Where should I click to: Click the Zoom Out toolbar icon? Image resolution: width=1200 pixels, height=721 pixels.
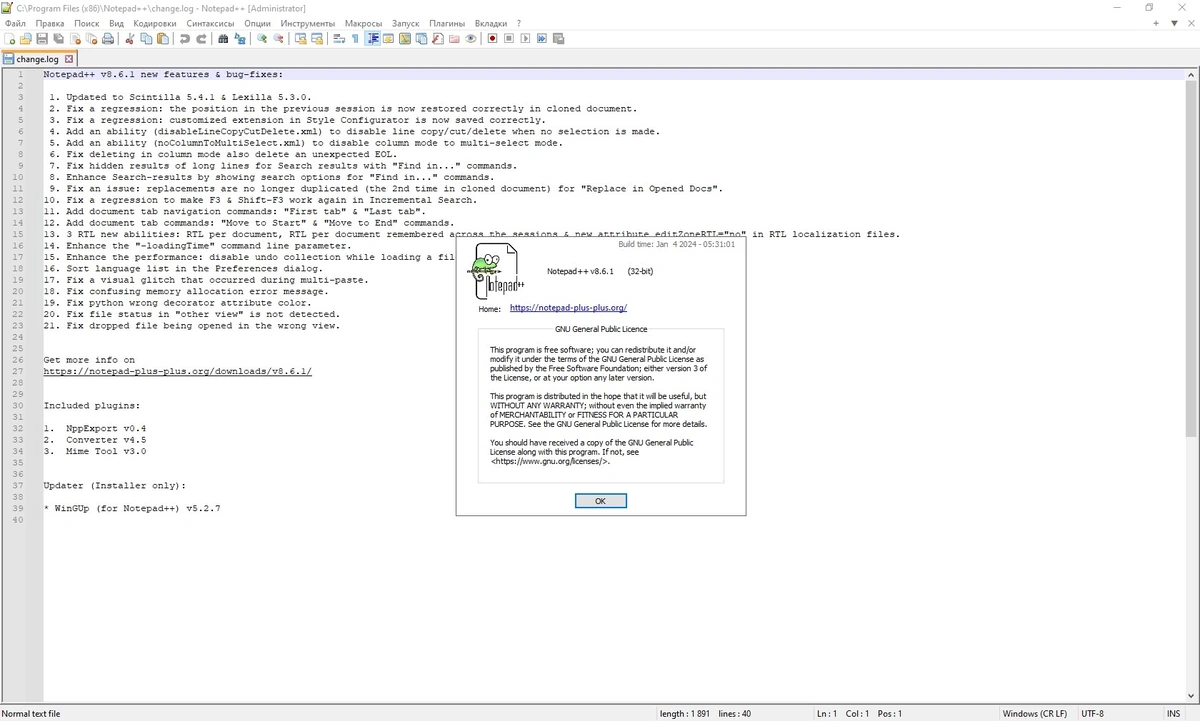coord(278,39)
